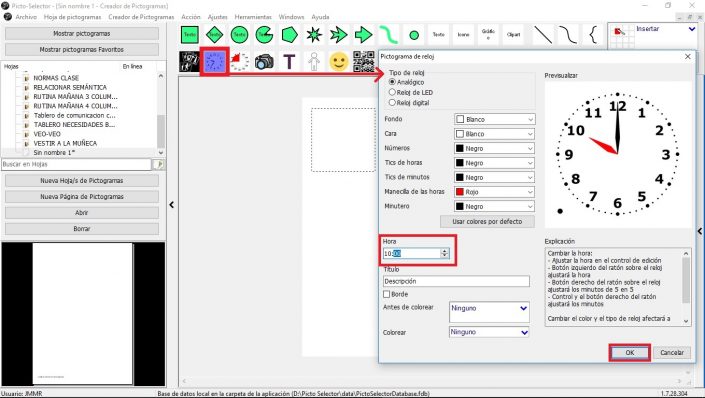Click Usar colores por defecto button

point(487,221)
